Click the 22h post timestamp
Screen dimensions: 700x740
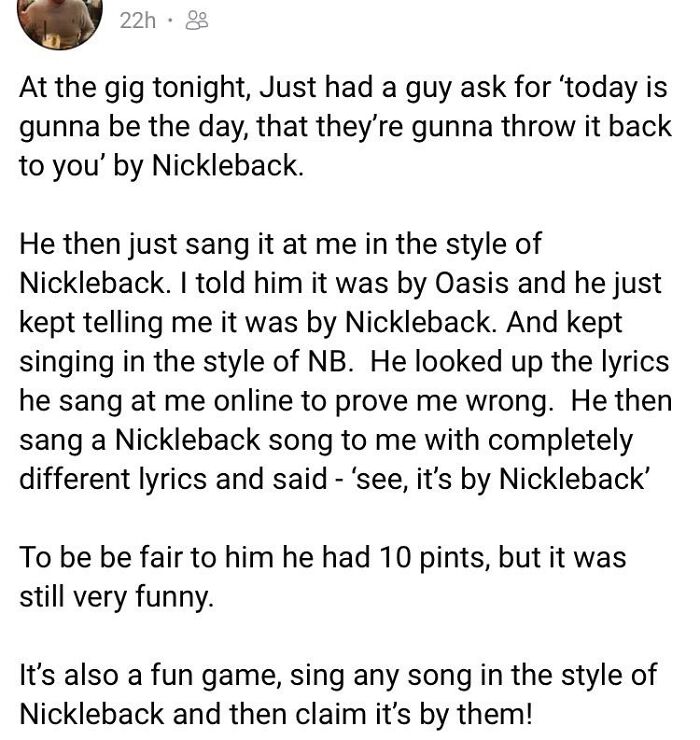point(137,20)
